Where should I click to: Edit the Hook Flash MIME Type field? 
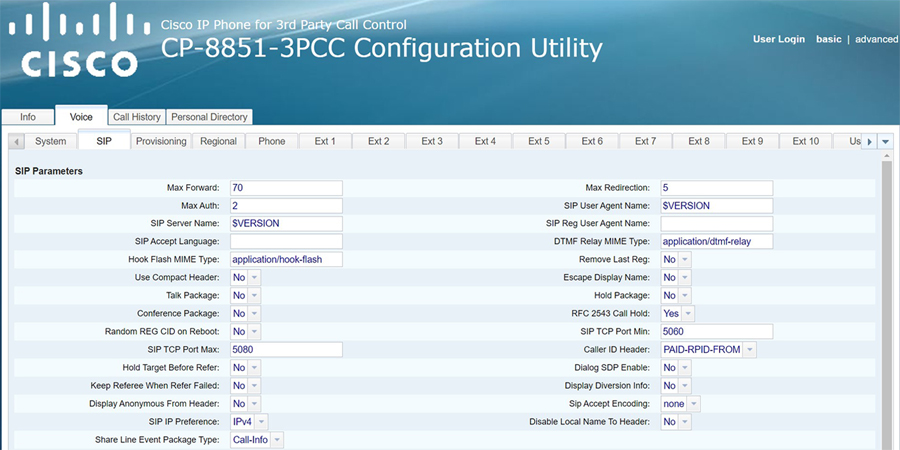click(286, 259)
